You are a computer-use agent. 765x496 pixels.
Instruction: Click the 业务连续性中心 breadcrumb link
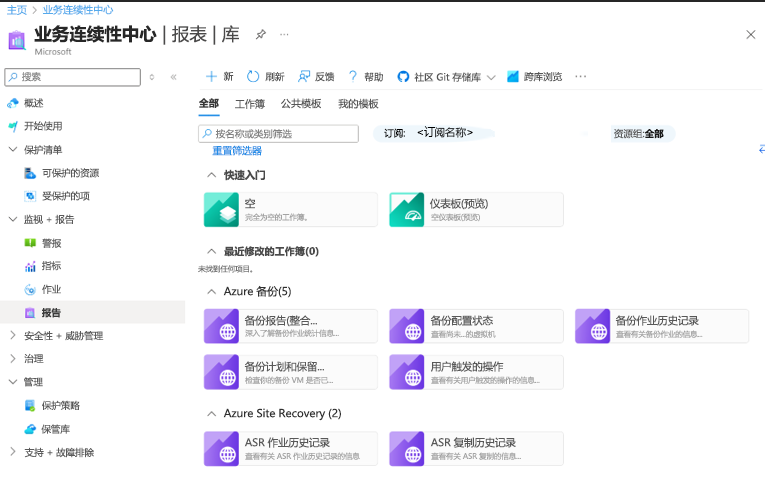78,10
